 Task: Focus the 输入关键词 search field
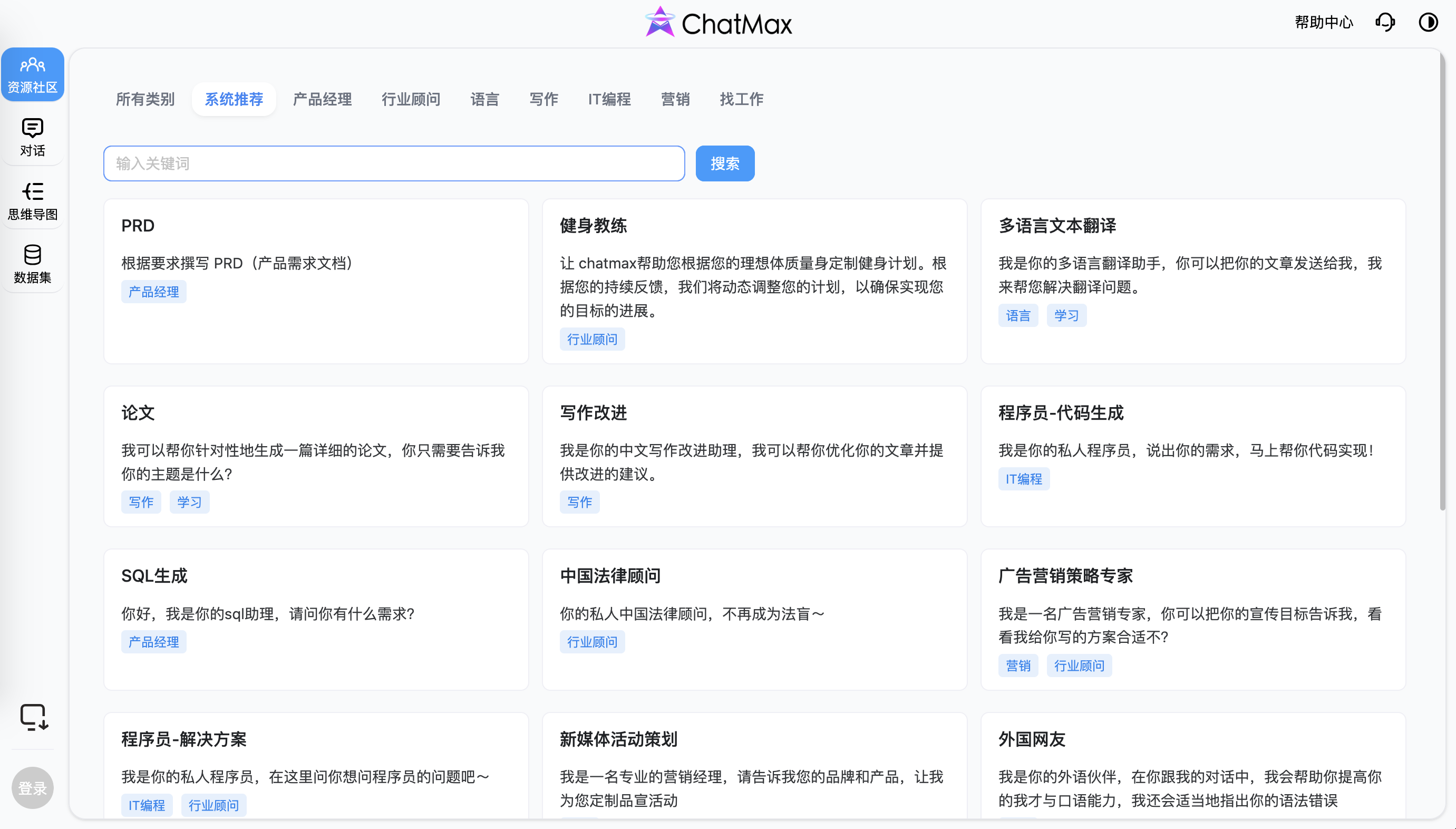[394, 163]
